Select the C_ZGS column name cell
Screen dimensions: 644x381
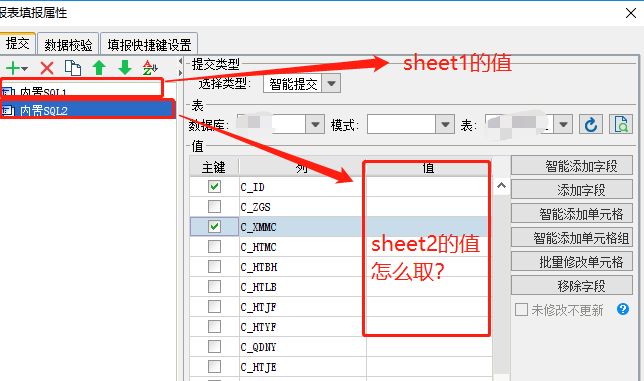pyautogui.click(x=302, y=207)
